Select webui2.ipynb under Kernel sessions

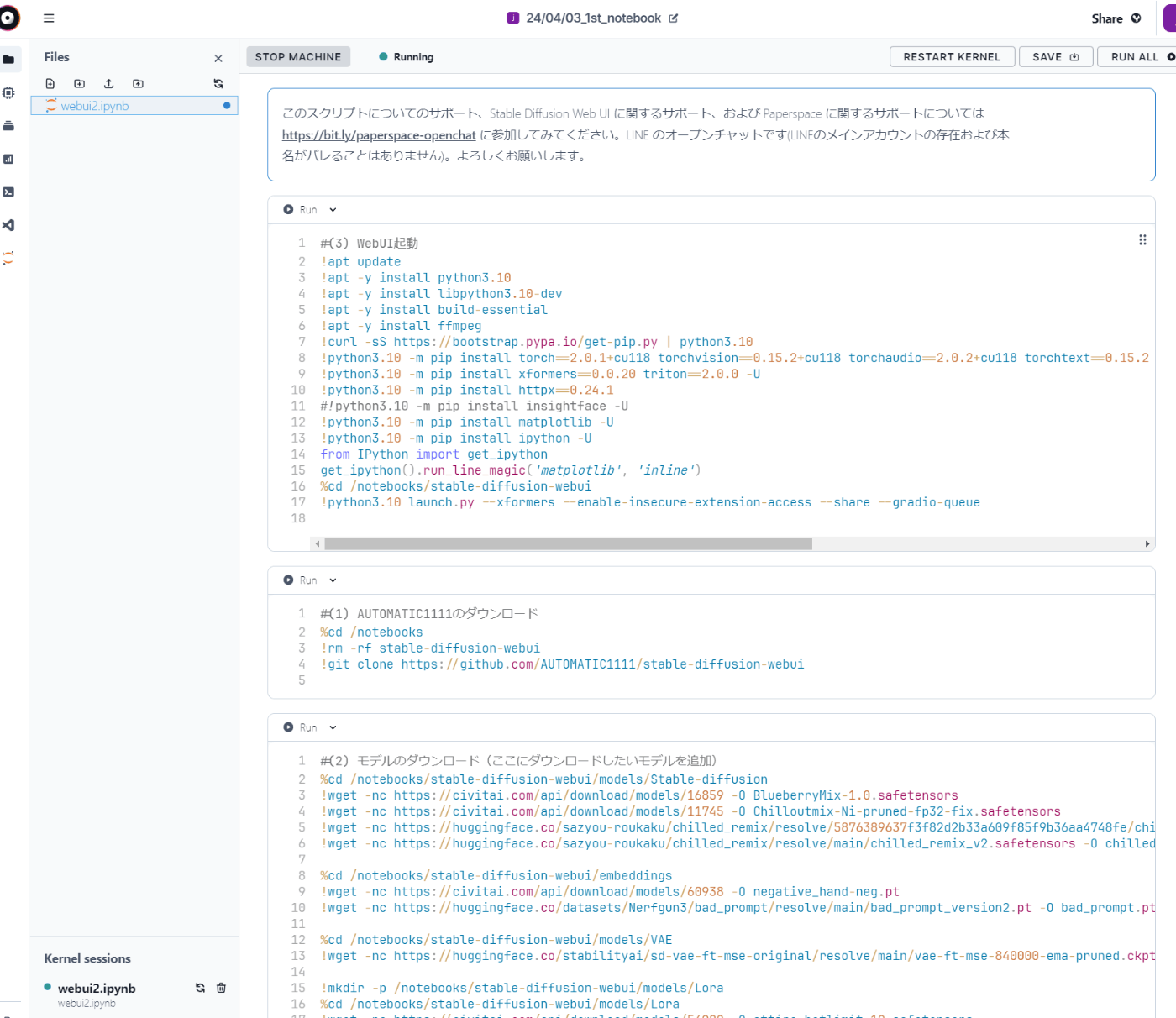pyautogui.click(x=97, y=989)
